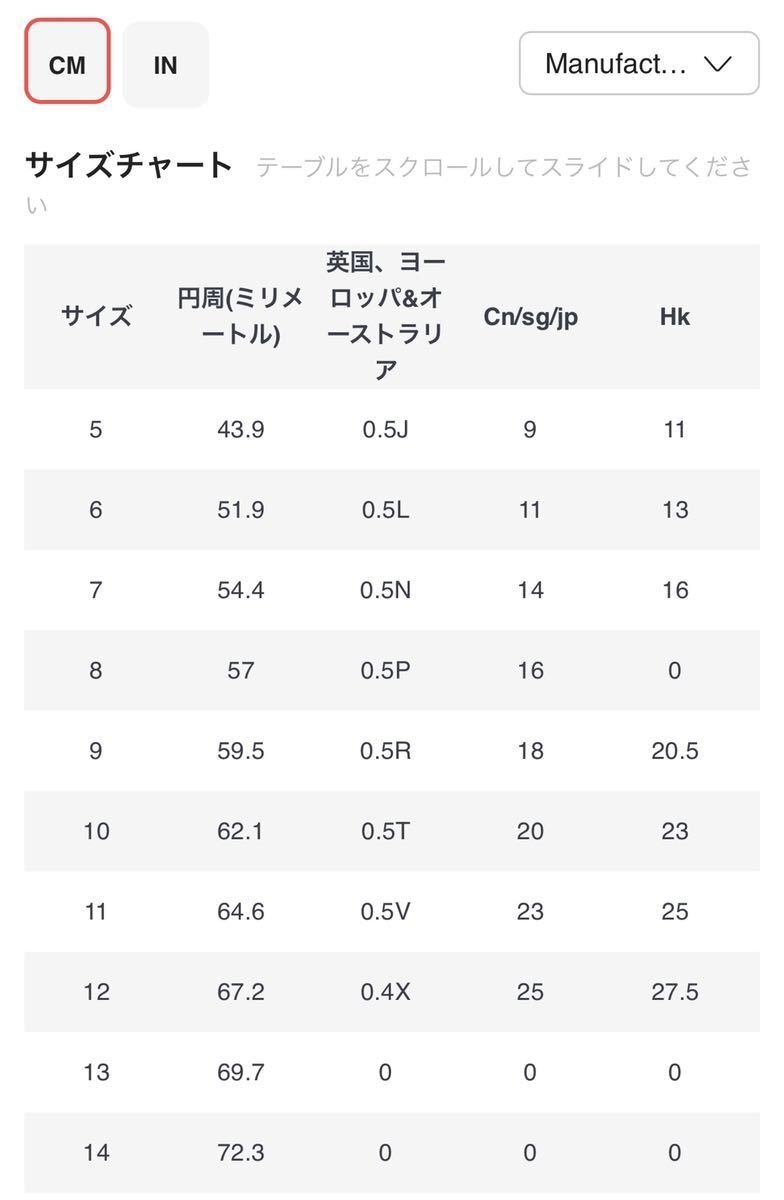Click the 0.5J size value
This screenshot has width=784, height=1200.
pos(384,429)
